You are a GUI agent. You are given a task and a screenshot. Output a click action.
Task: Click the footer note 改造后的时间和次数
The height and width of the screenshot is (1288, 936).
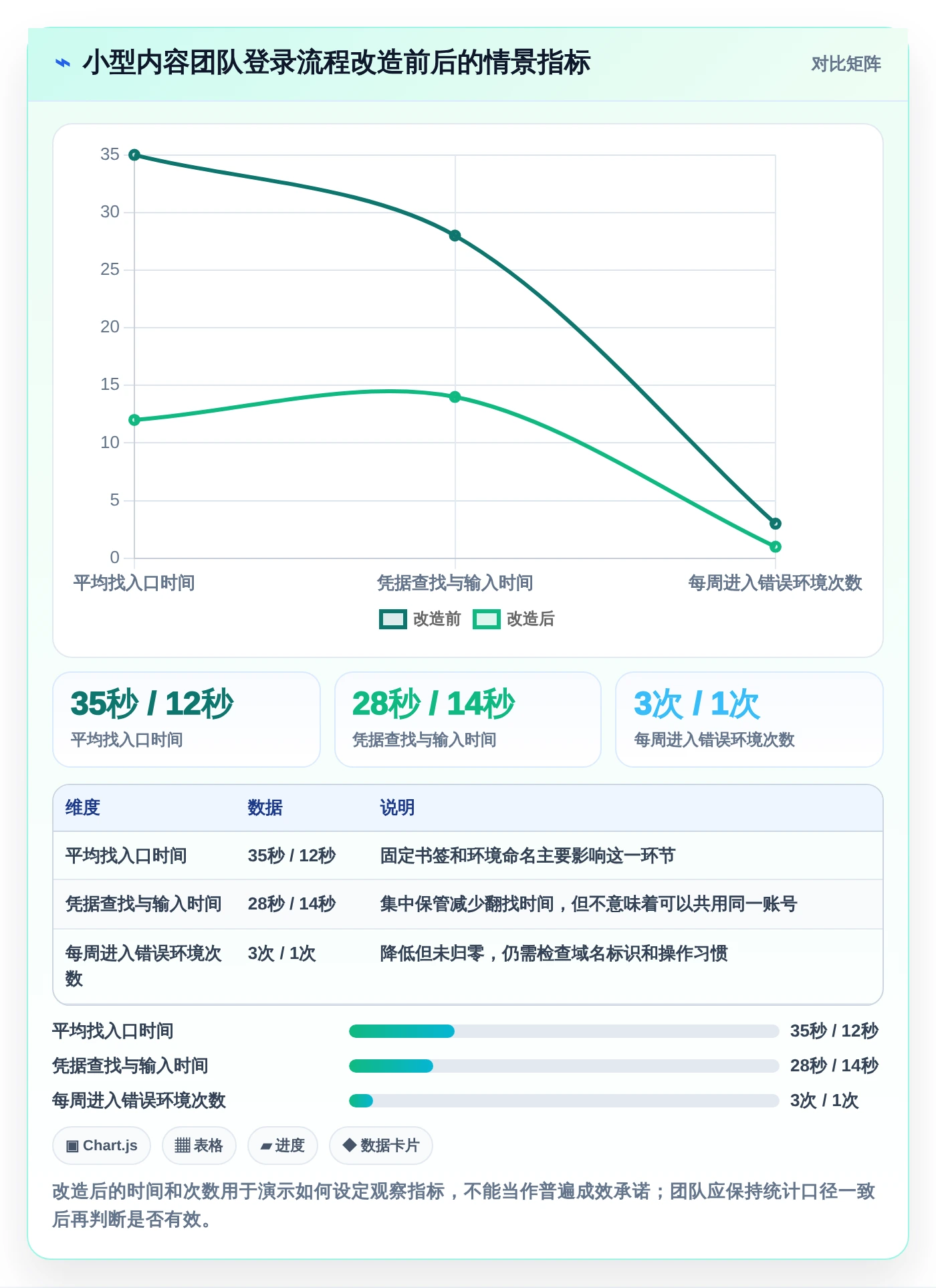click(464, 1205)
